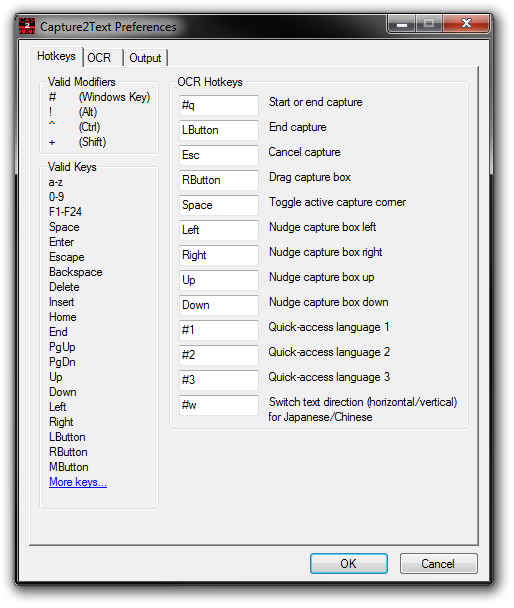514x608 pixels.
Task: Select the Hotkeys tab
Action: pyautogui.click(x=56, y=56)
